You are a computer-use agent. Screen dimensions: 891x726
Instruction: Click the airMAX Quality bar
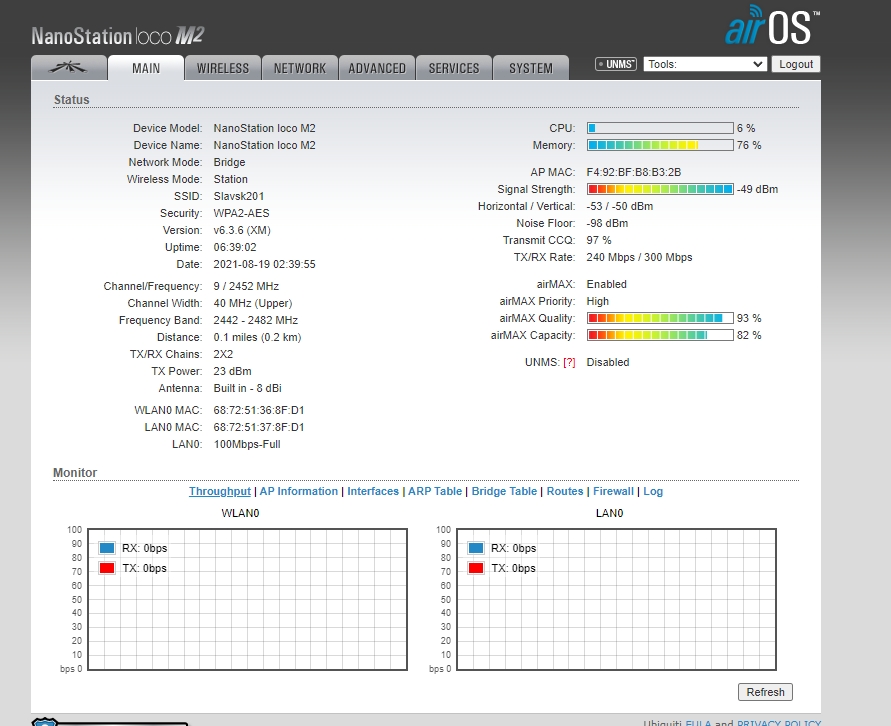click(660, 318)
